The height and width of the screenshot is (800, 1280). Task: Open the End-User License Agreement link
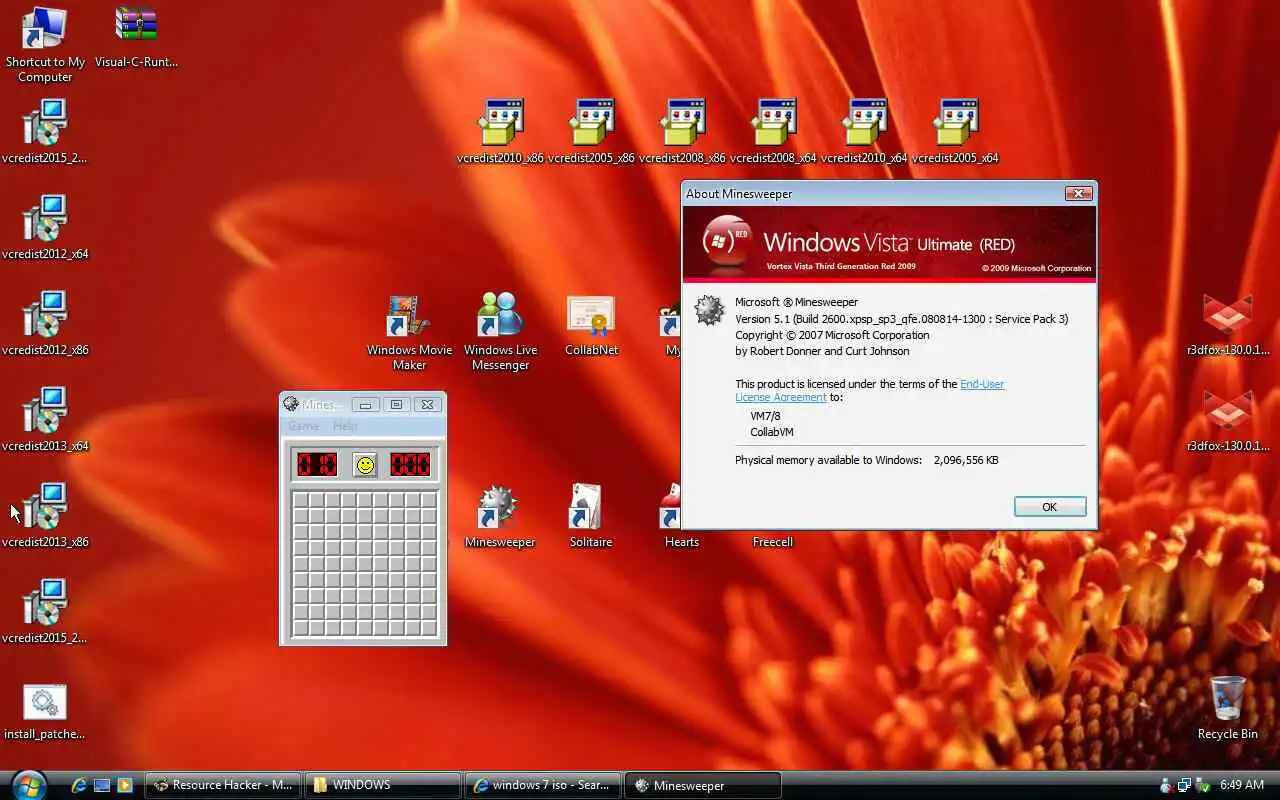click(x=869, y=390)
